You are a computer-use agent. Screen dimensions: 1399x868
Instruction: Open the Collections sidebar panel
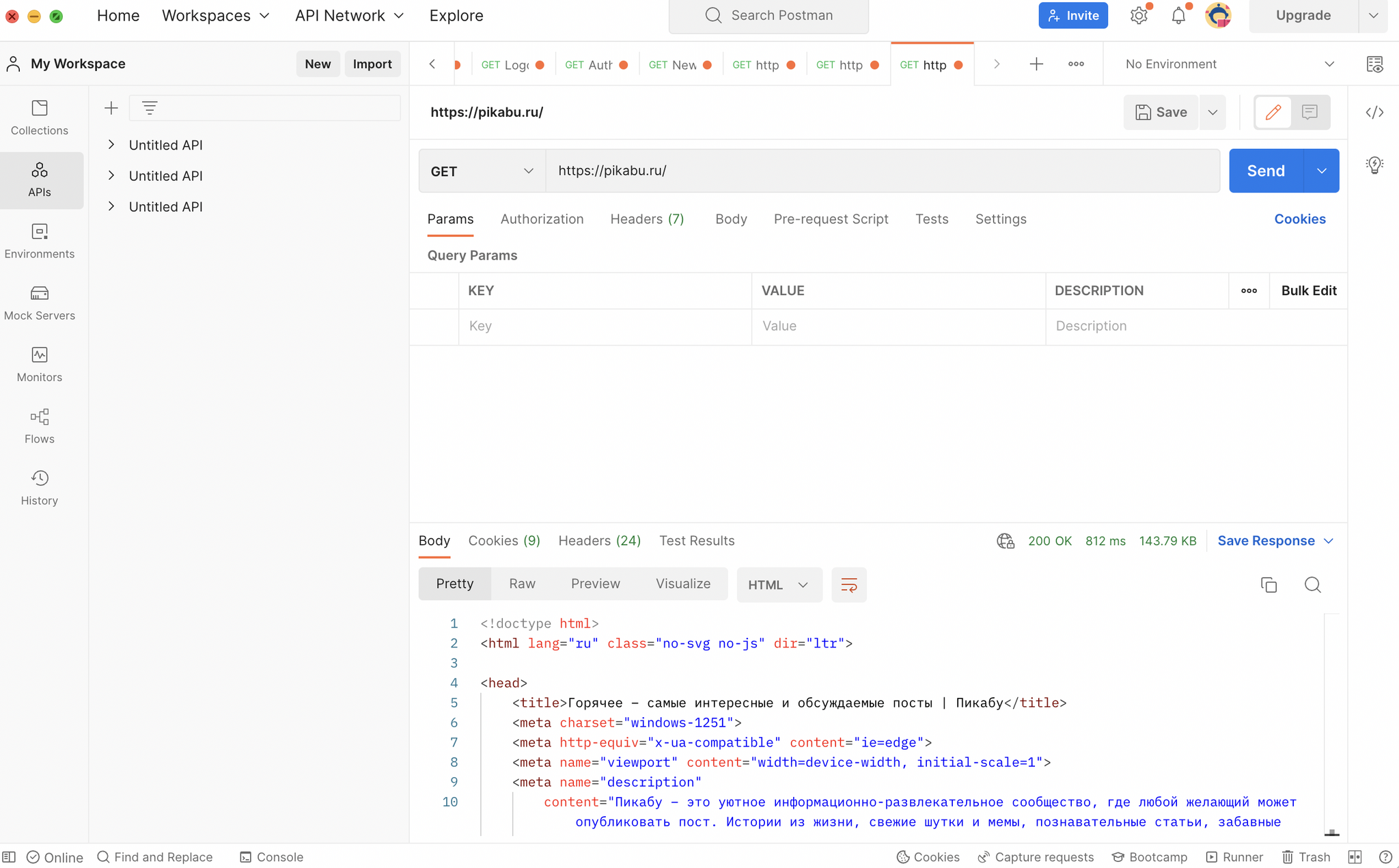pos(40,118)
